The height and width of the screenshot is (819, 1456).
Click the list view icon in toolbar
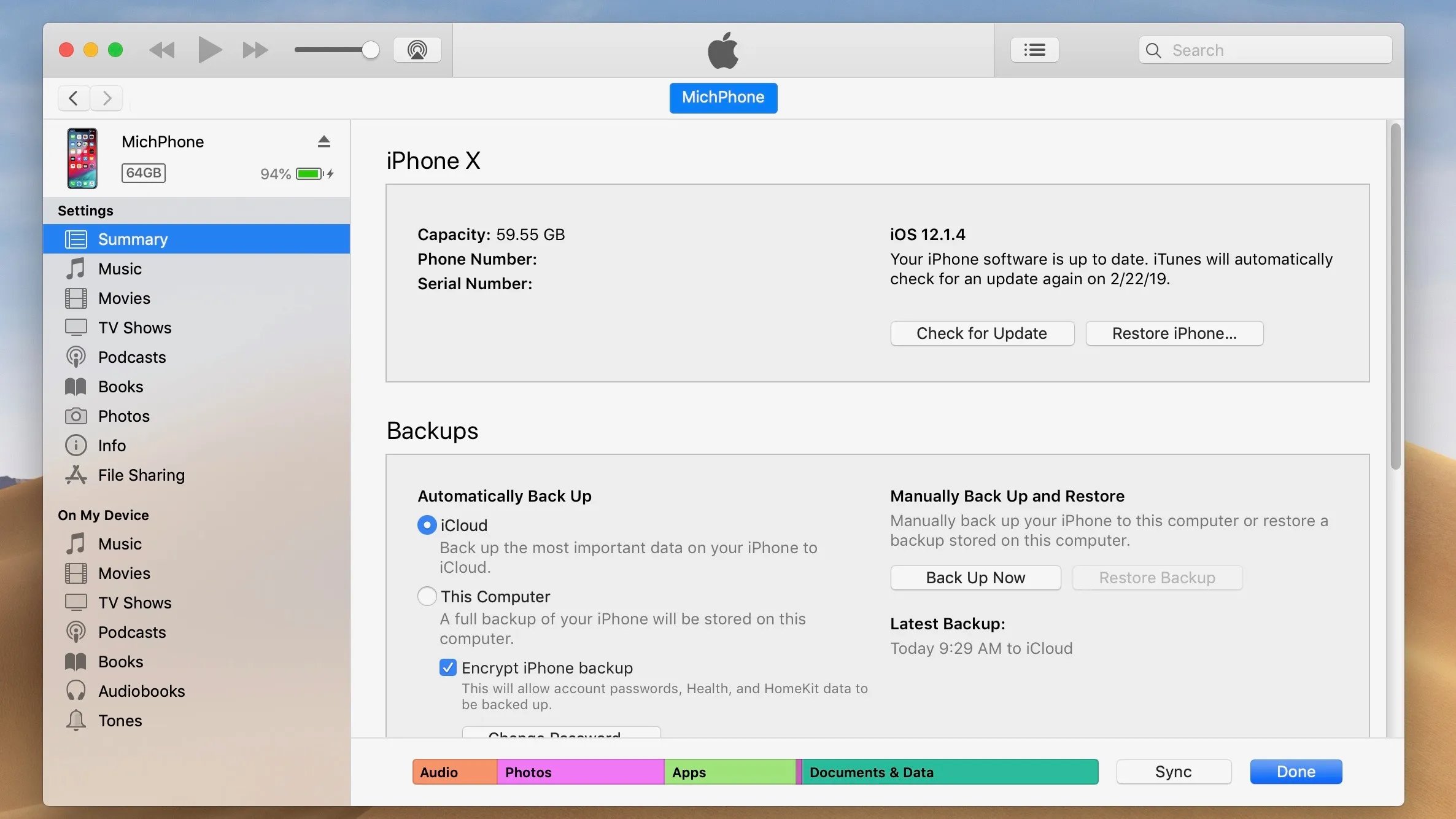(1035, 49)
